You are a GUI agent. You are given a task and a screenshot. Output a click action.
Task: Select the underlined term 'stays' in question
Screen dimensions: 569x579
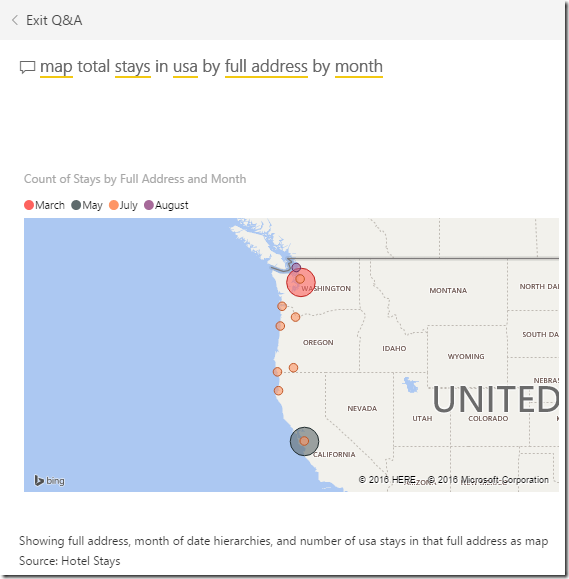tap(133, 67)
